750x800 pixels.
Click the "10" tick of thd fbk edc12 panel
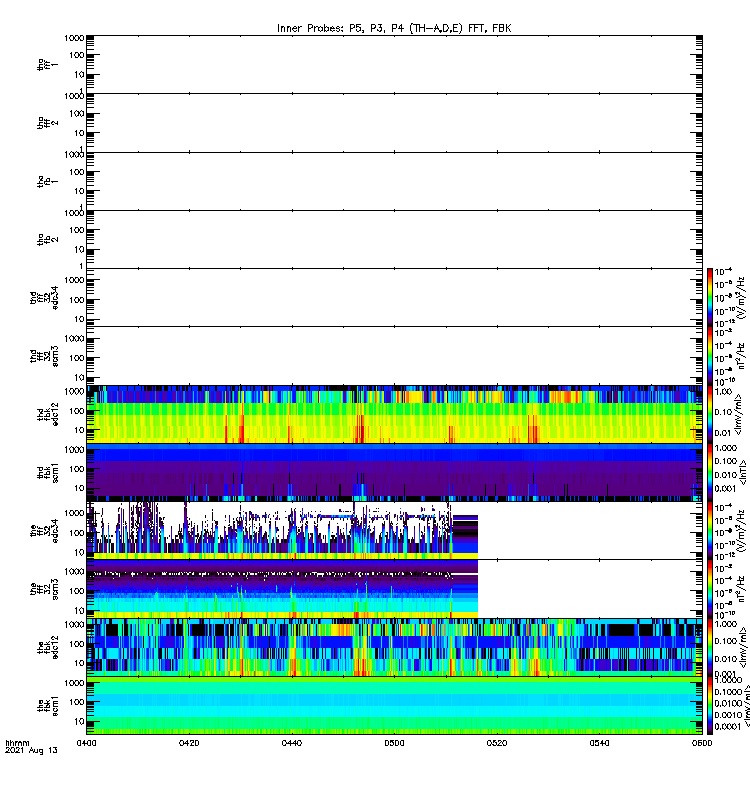(x=79, y=430)
